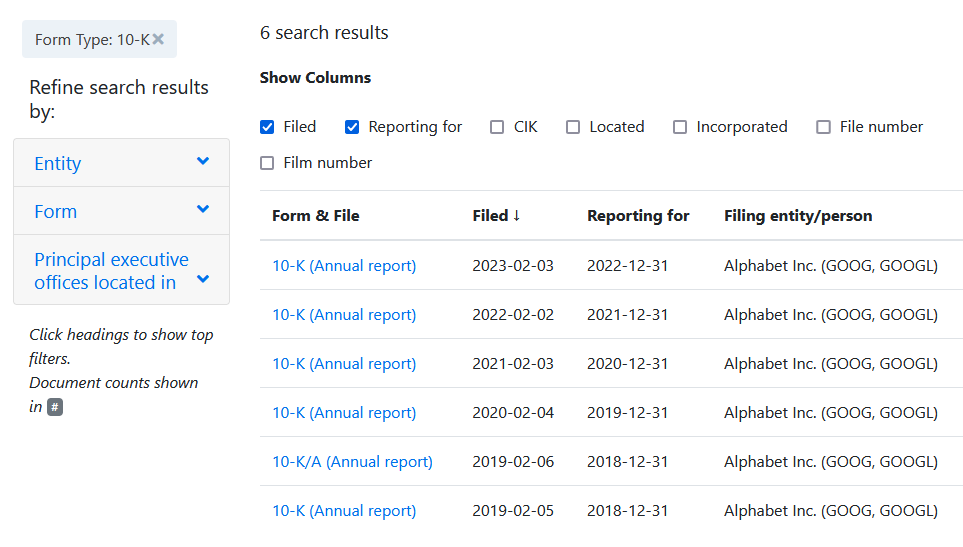
Task: Expand the Entity filter chevron
Action: 203,161
